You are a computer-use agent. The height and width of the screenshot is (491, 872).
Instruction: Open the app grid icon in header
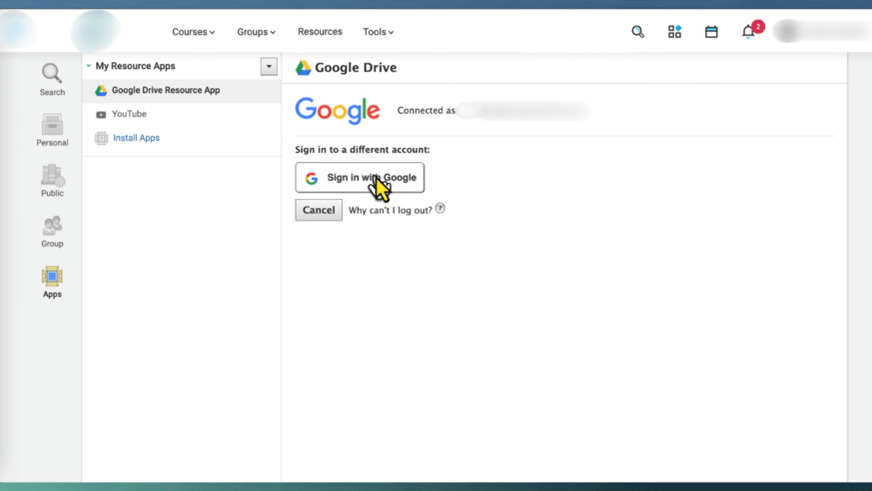coord(674,32)
